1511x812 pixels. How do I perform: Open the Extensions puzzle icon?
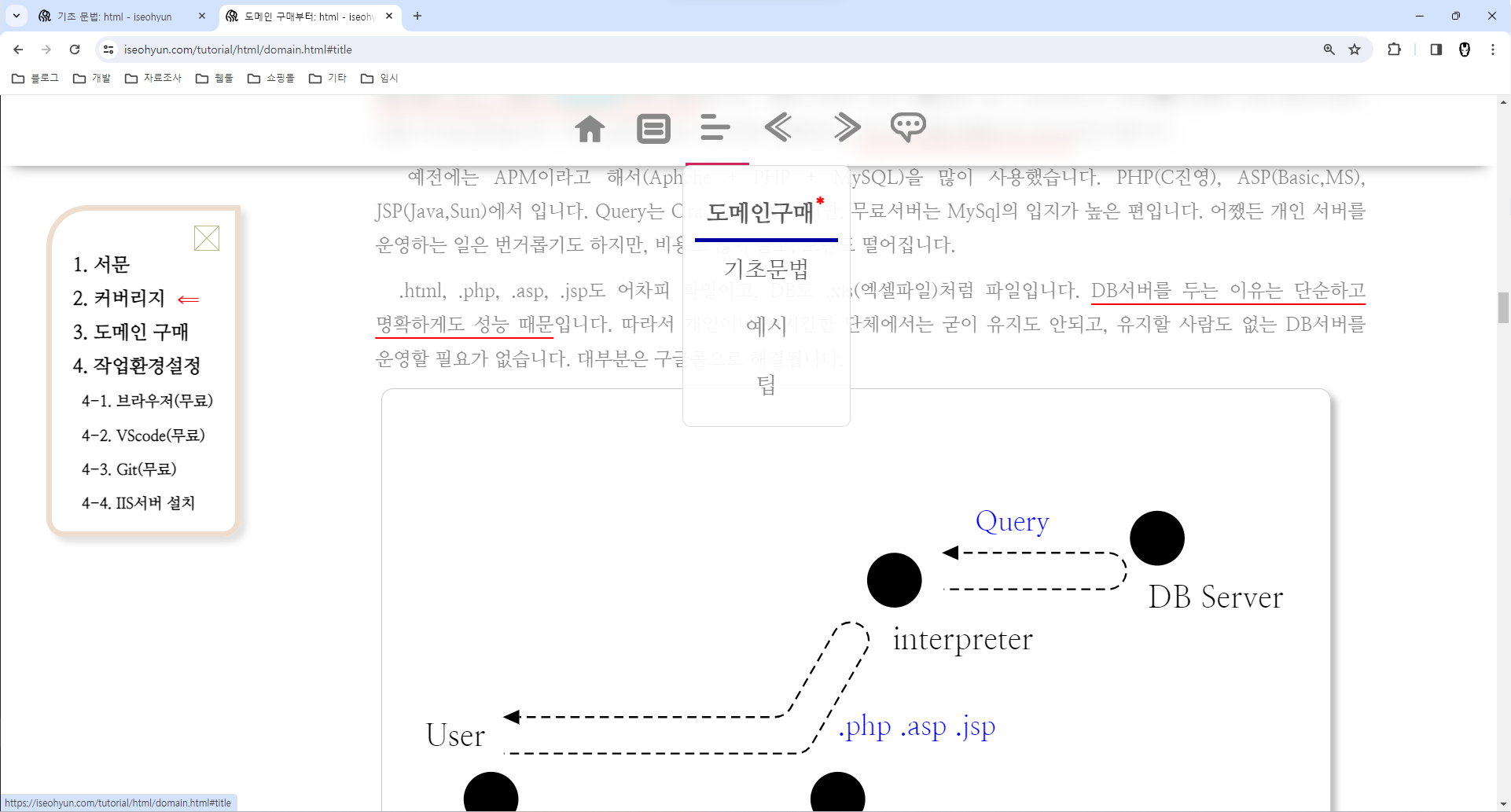click(x=1394, y=50)
